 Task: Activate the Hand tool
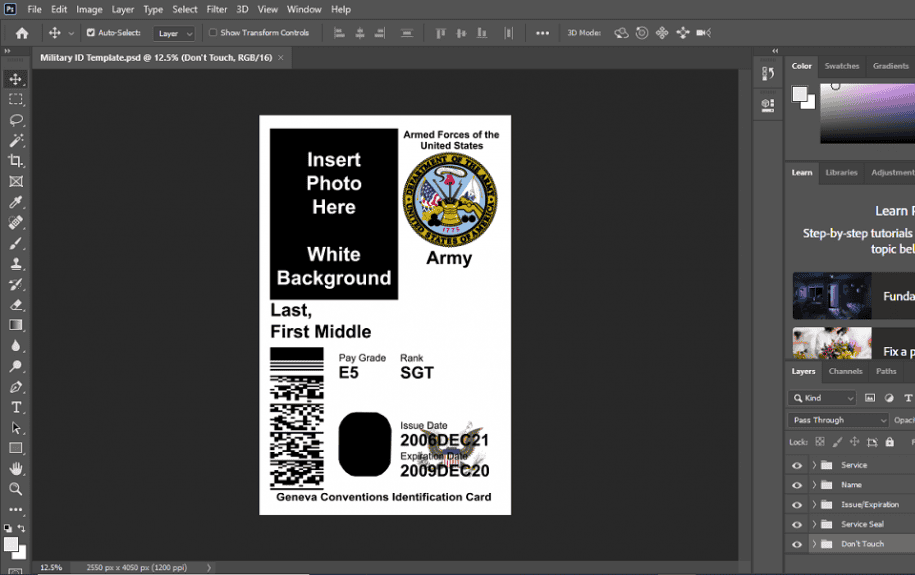[x=16, y=468]
